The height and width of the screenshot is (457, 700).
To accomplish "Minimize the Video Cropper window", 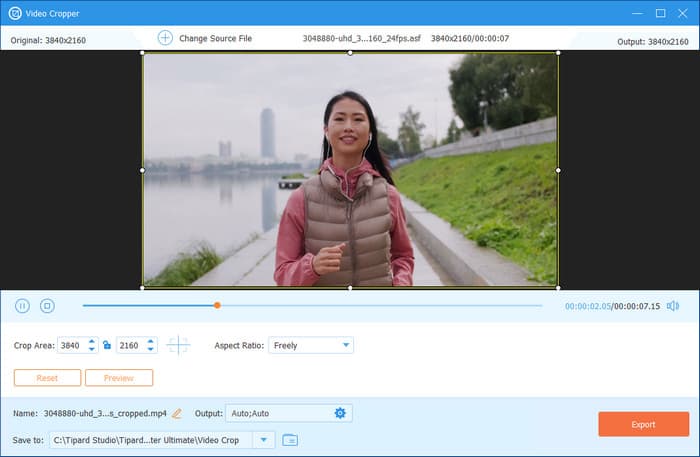I will (x=638, y=13).
